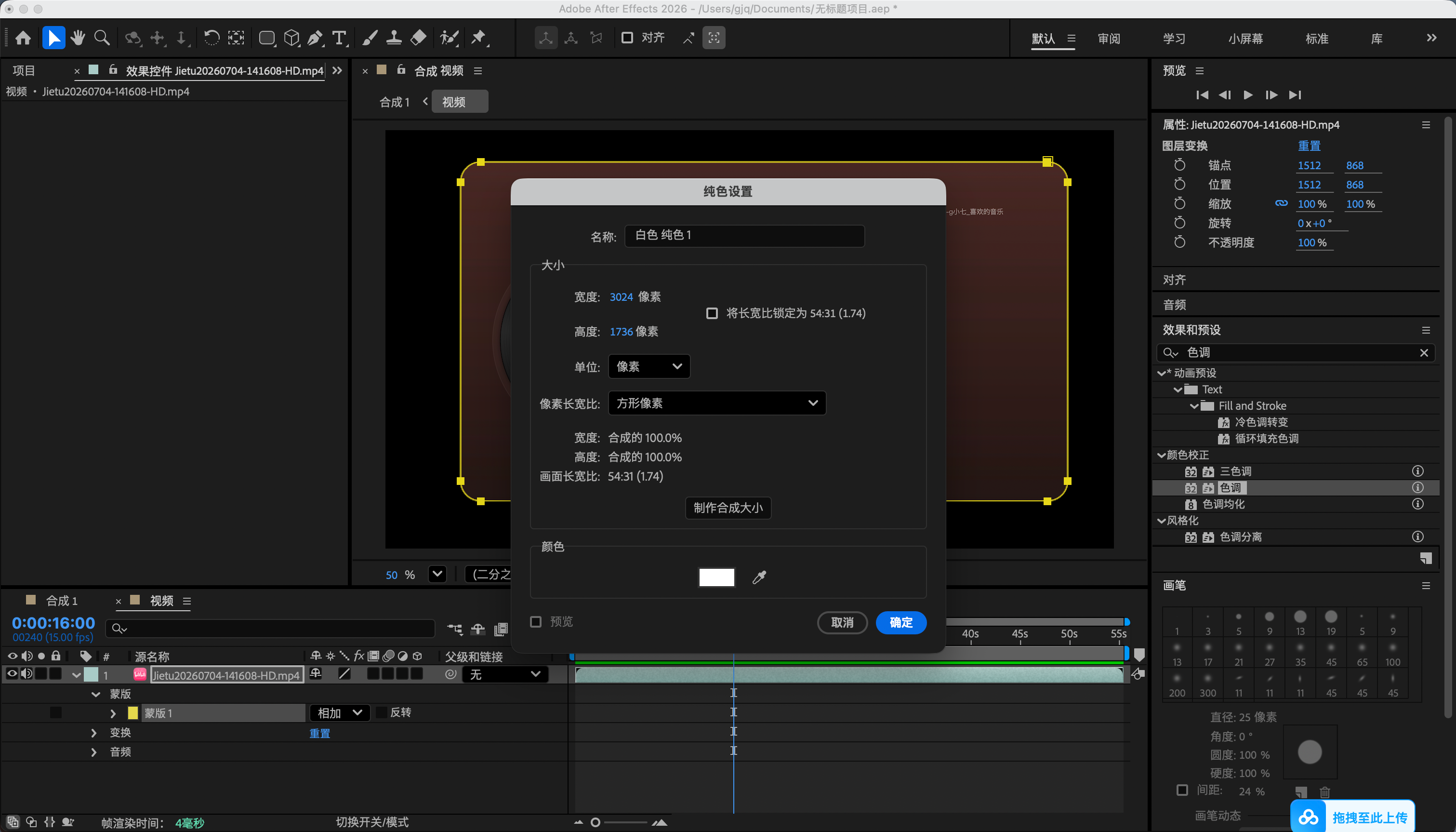This screenshot has width=1456, height=832.
Task: Select the Eraser tool
Action: [418, 38]
